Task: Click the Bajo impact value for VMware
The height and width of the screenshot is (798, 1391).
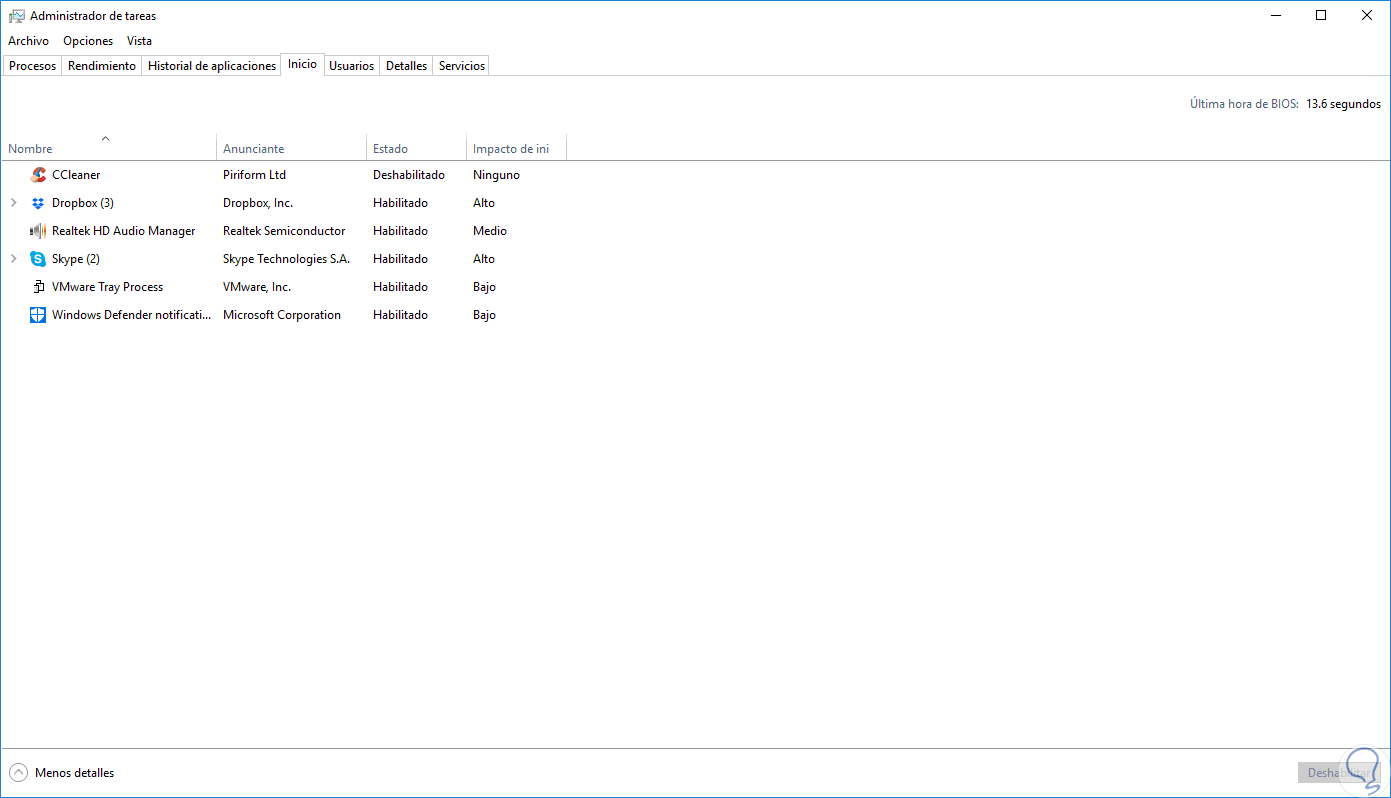Action: (484, 287)
